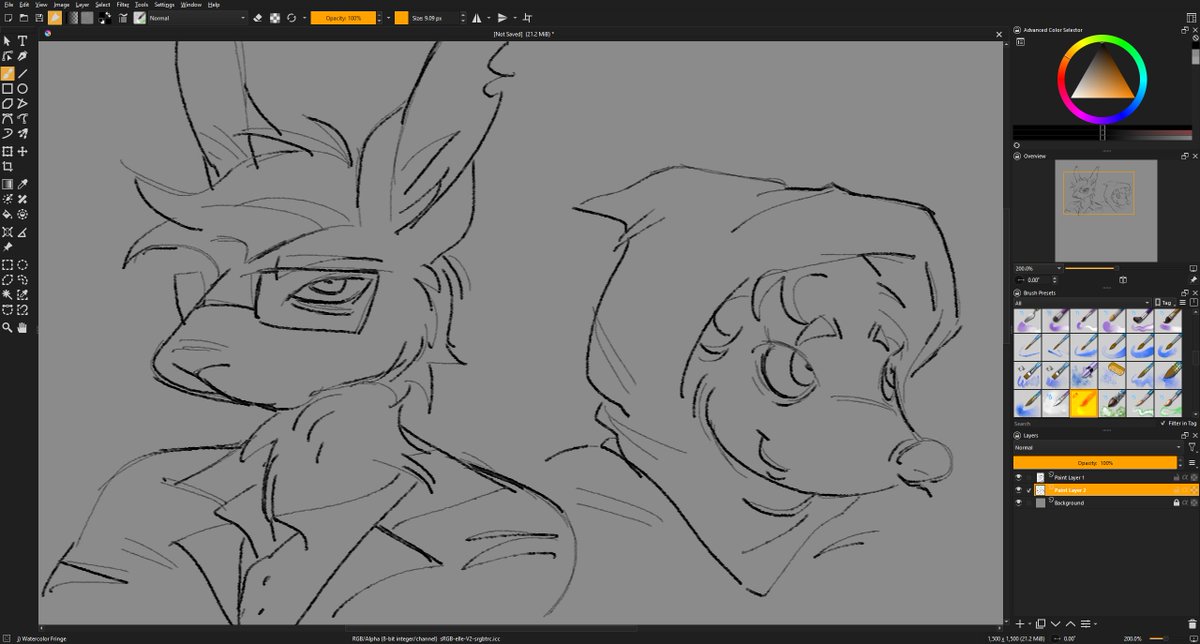Select the Elliptical Selection tool

click(22, 265)
